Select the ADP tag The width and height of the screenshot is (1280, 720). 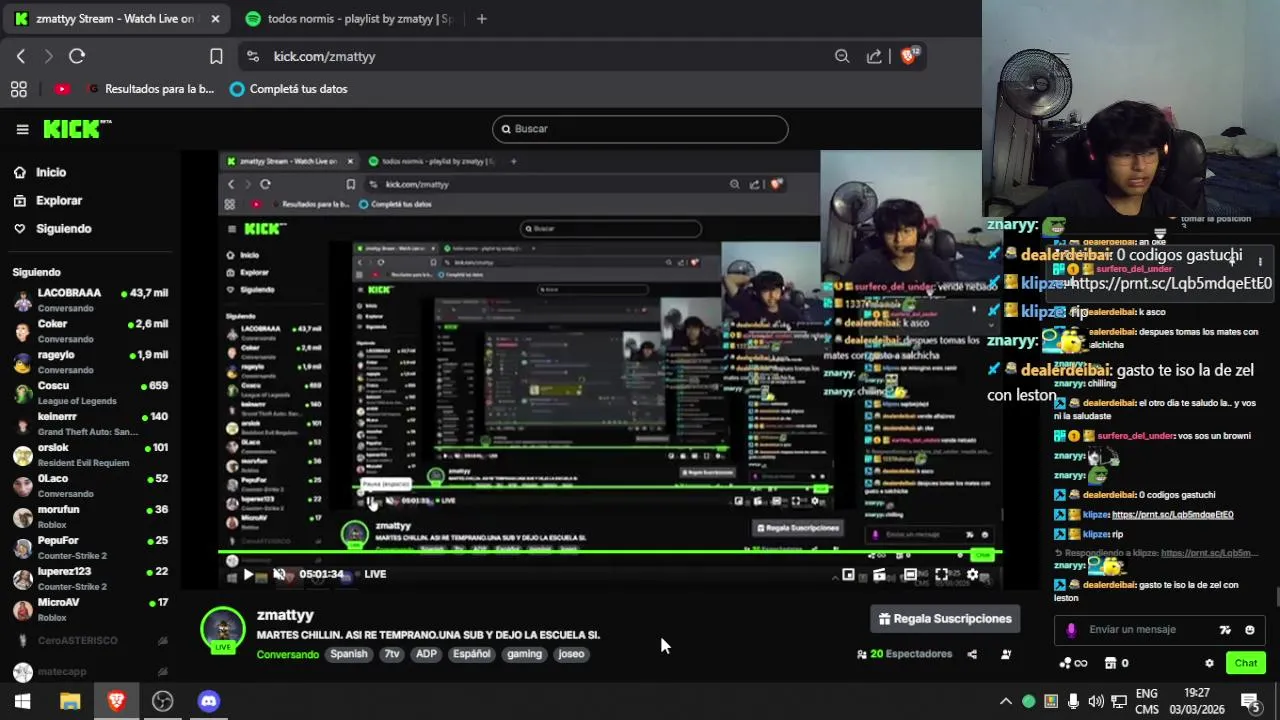tap(426, 654)
